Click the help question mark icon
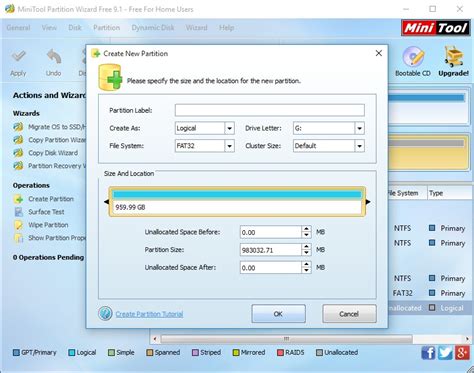 105,314
